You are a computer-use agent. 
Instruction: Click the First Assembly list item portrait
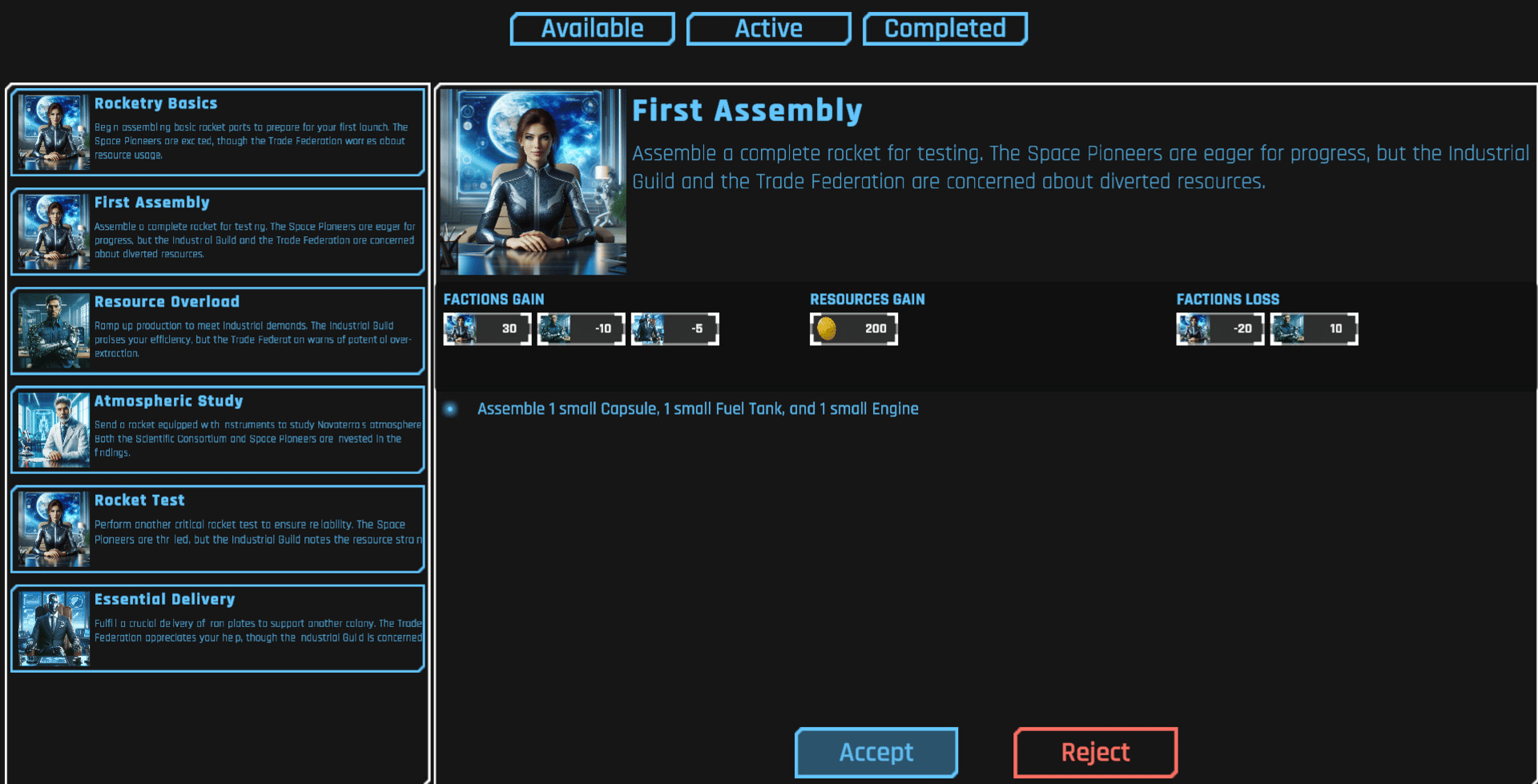[54, 231]
